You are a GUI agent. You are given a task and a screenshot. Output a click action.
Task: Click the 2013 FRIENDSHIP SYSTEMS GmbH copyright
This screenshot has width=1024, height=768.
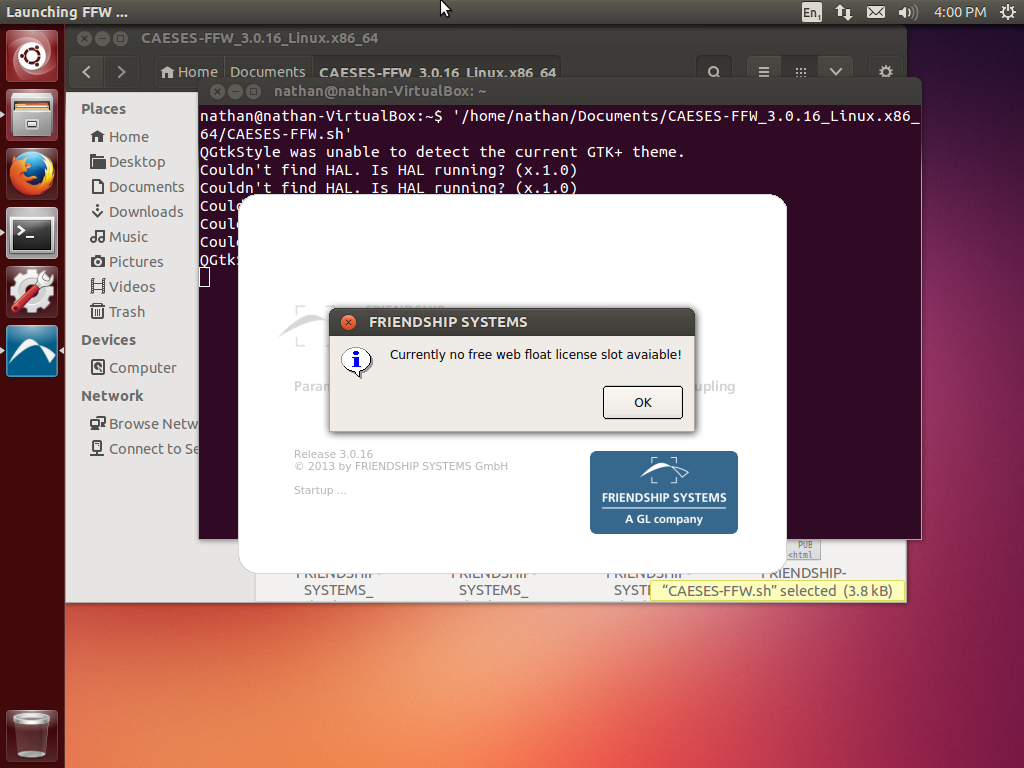click(401, 466)
